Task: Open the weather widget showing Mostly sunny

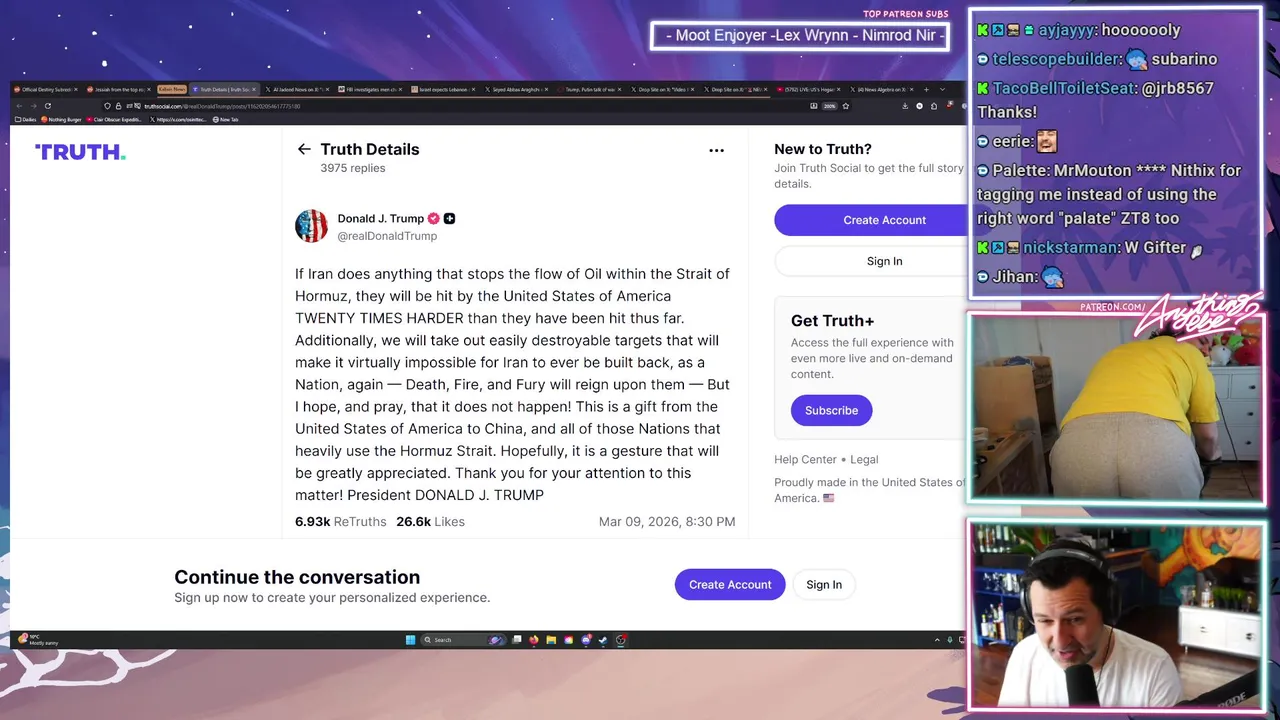Action: pyautogui.click(x=40, y=640)
